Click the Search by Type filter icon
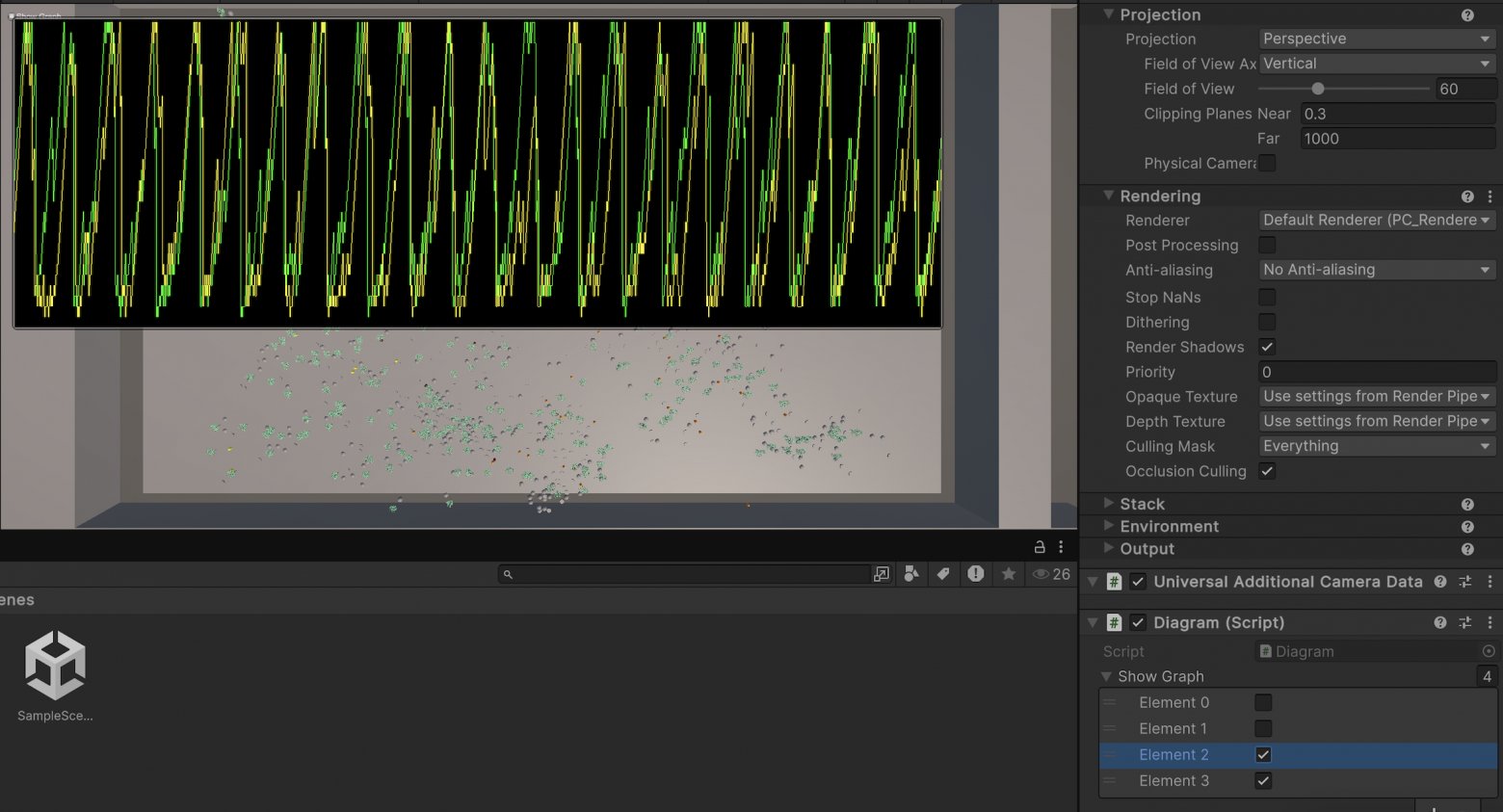Viewport: 1503px width, 812px height. coord(911,574)
